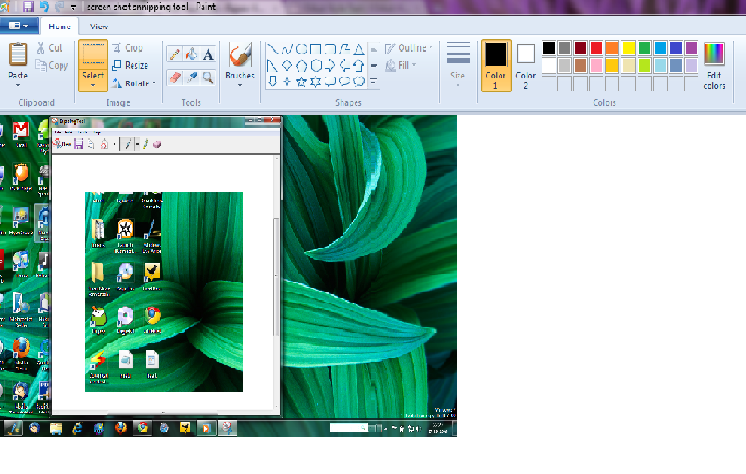
Task: Open the Paint file menu button
Action: tap(20, 26)
